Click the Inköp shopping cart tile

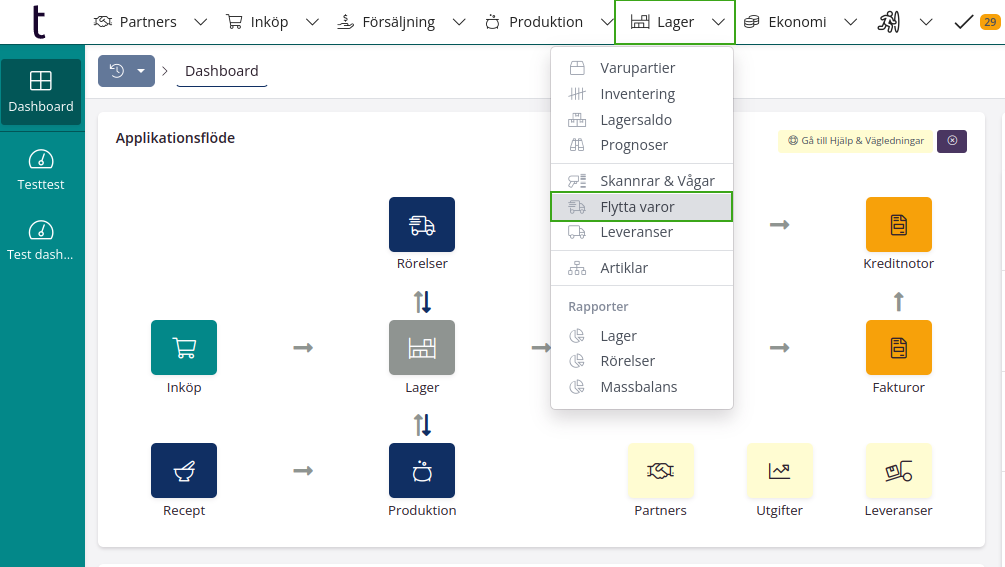(x=183, y=348)
